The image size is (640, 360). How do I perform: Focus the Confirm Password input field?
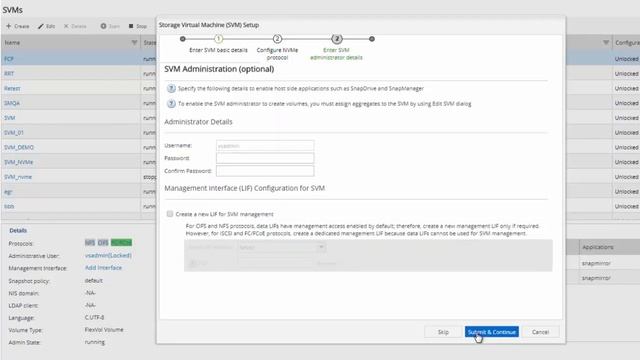click(x=265, y=171)
